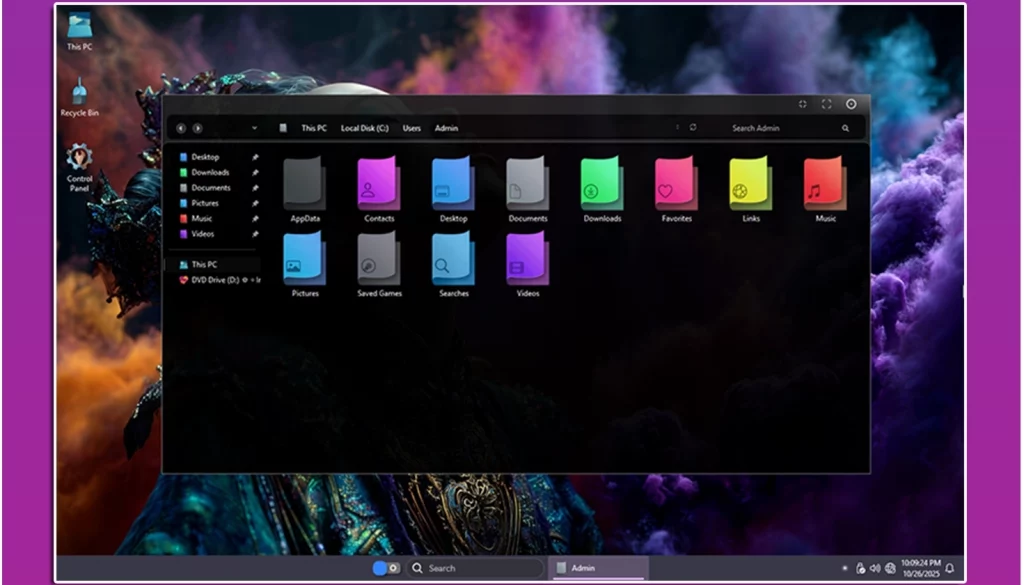Screen dimensions: 1024x585
Task: Click the pin beside Documents in sidebar
Action: point(255,188)
